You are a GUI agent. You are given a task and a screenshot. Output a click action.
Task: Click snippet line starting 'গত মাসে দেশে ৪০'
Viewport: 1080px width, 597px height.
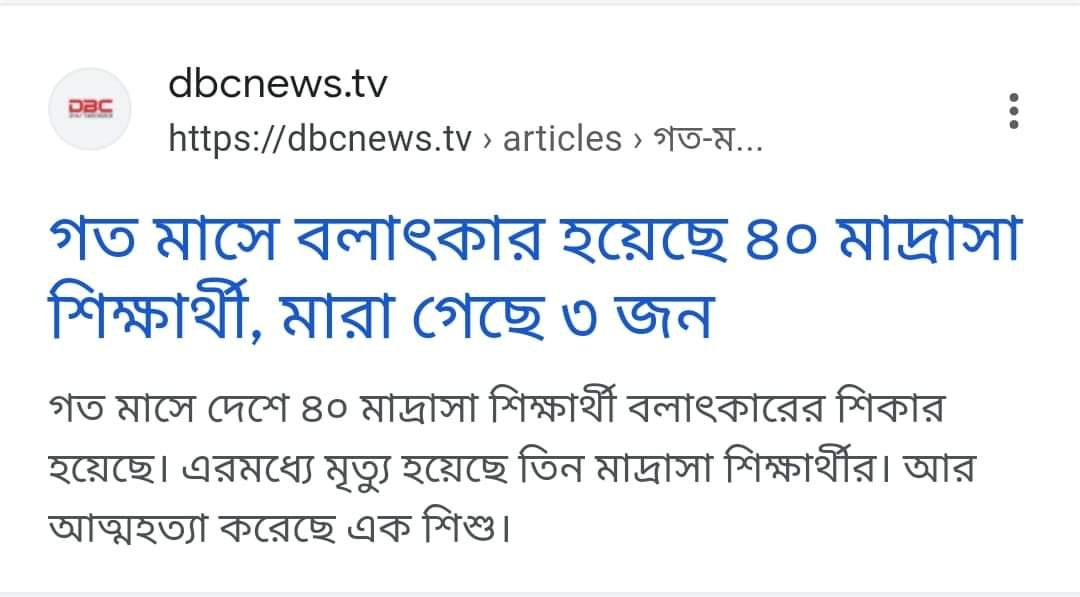pos(496,408)
